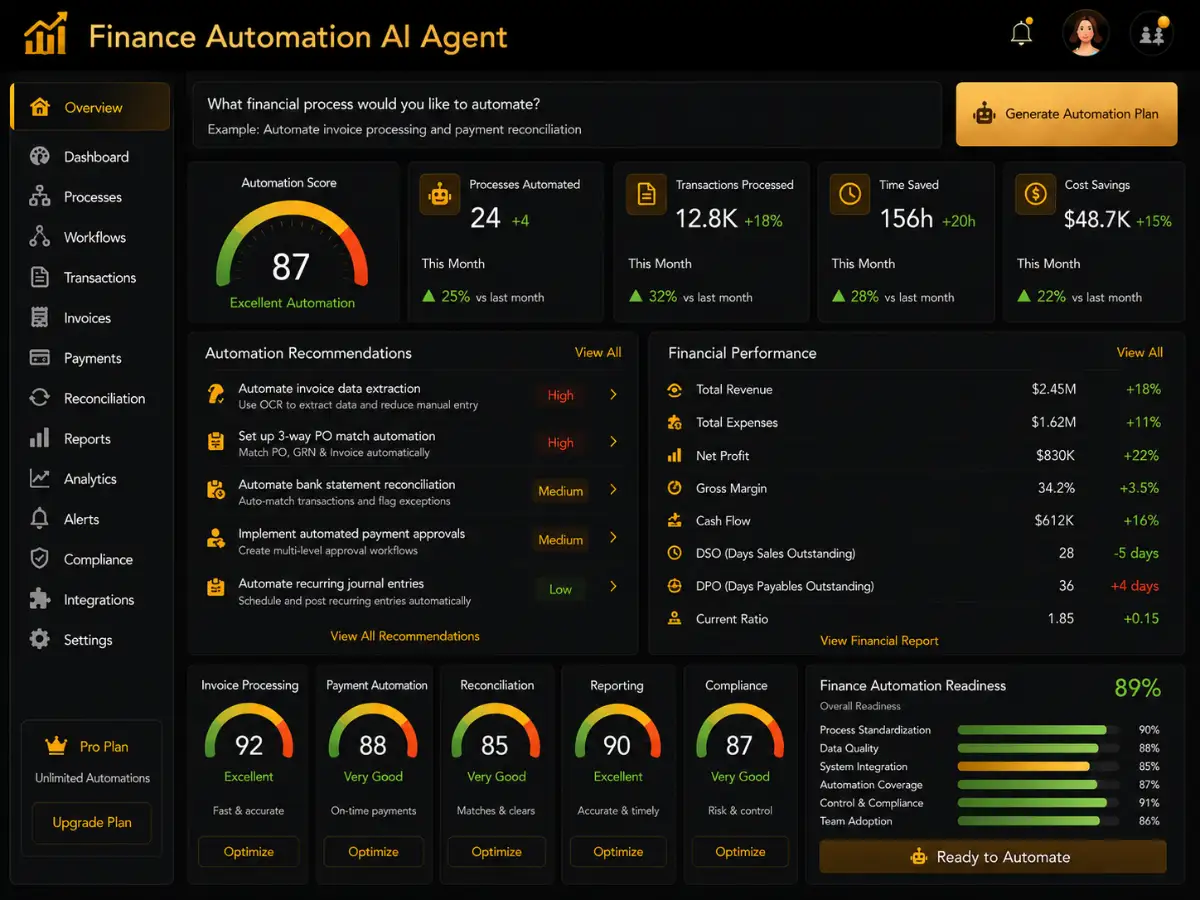Click the Reports bar chart icon
The width and height of the screenshot is (1200, 900).
tap(40, 438)
